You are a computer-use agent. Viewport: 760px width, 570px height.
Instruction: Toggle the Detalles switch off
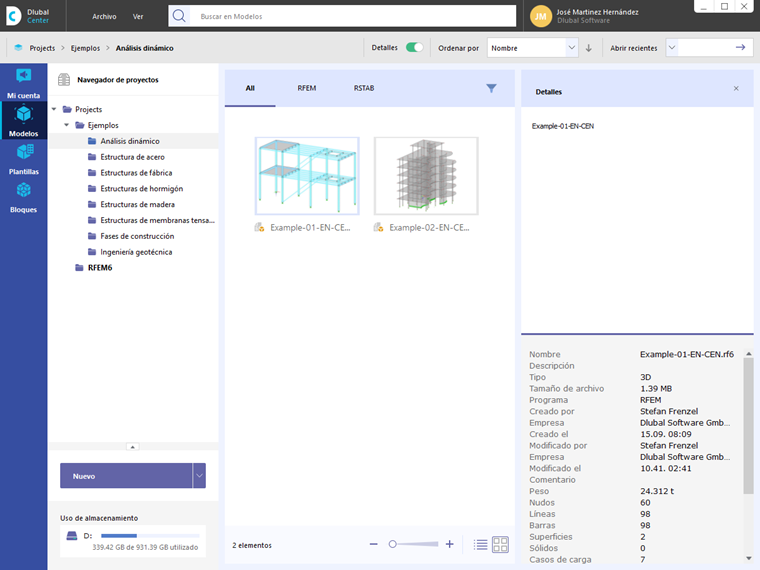coord(414,48)
